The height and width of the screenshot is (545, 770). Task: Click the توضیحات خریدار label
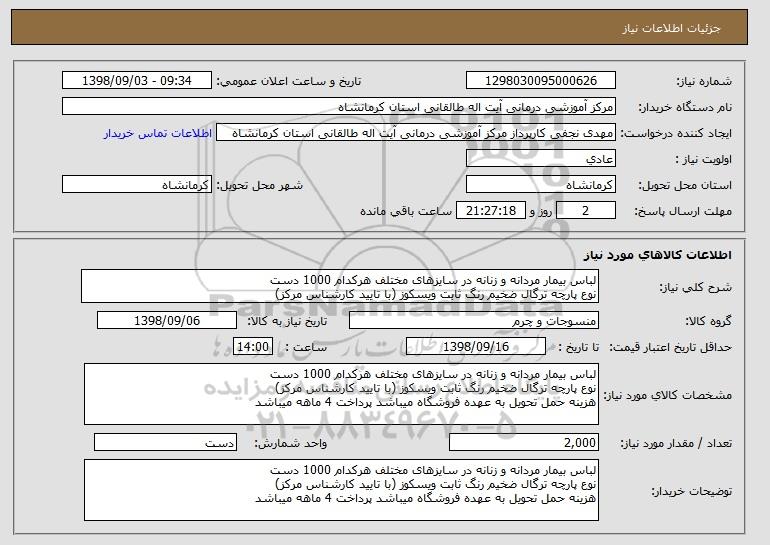click(691, 491)
